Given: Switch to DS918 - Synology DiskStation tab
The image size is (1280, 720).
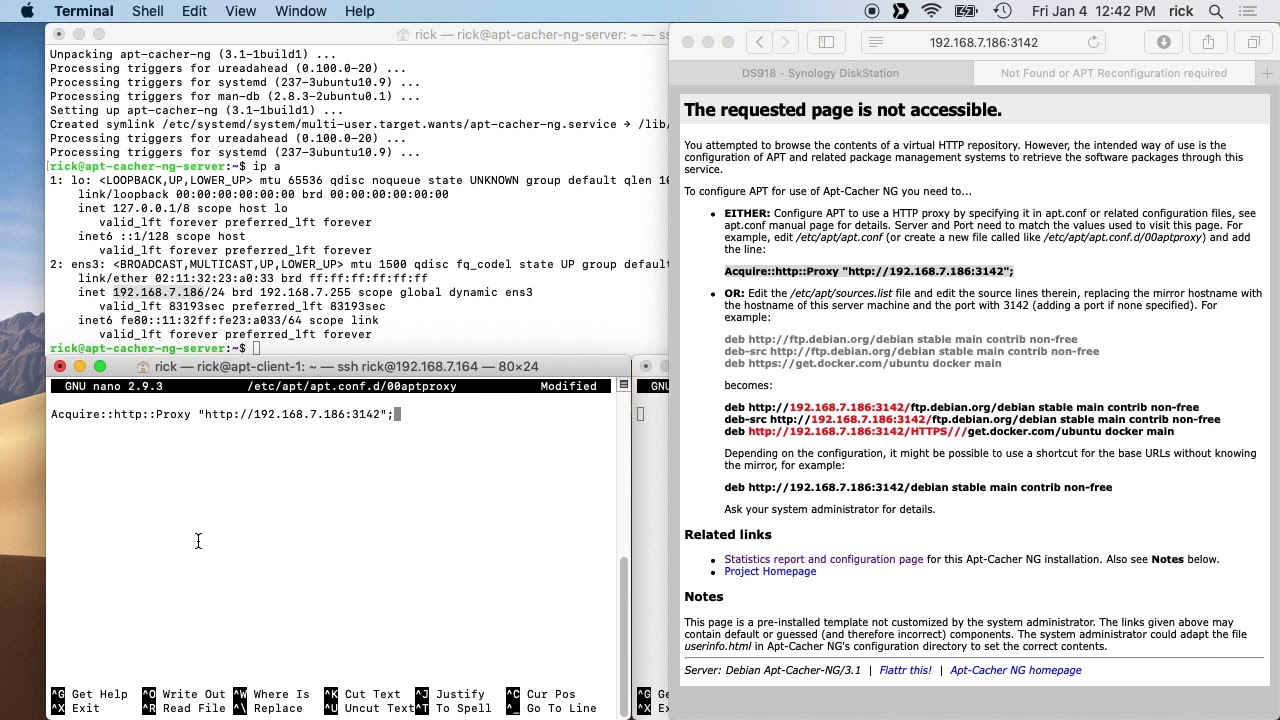Looking at the screenshot, I should [x=820, y=73].
